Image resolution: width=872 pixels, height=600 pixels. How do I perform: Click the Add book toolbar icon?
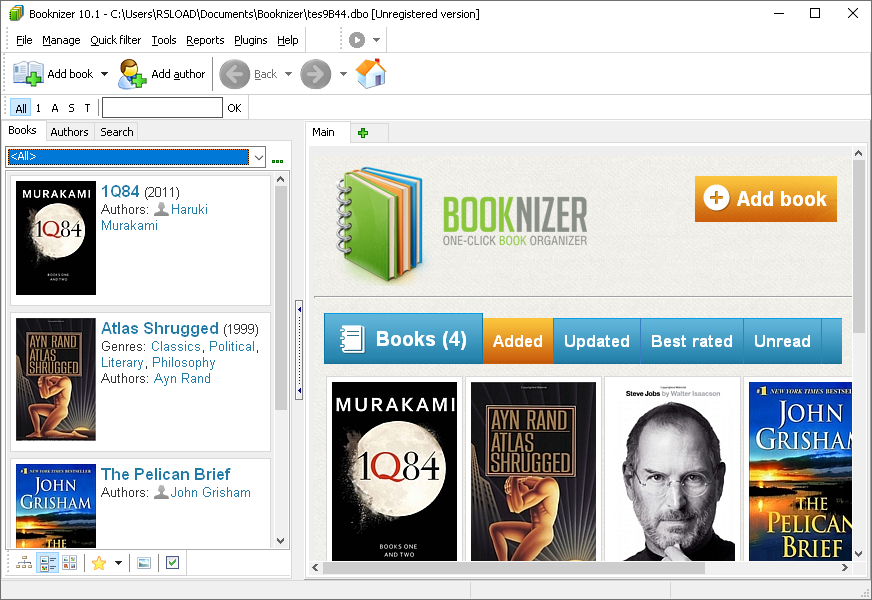click(x=30, y=73)
